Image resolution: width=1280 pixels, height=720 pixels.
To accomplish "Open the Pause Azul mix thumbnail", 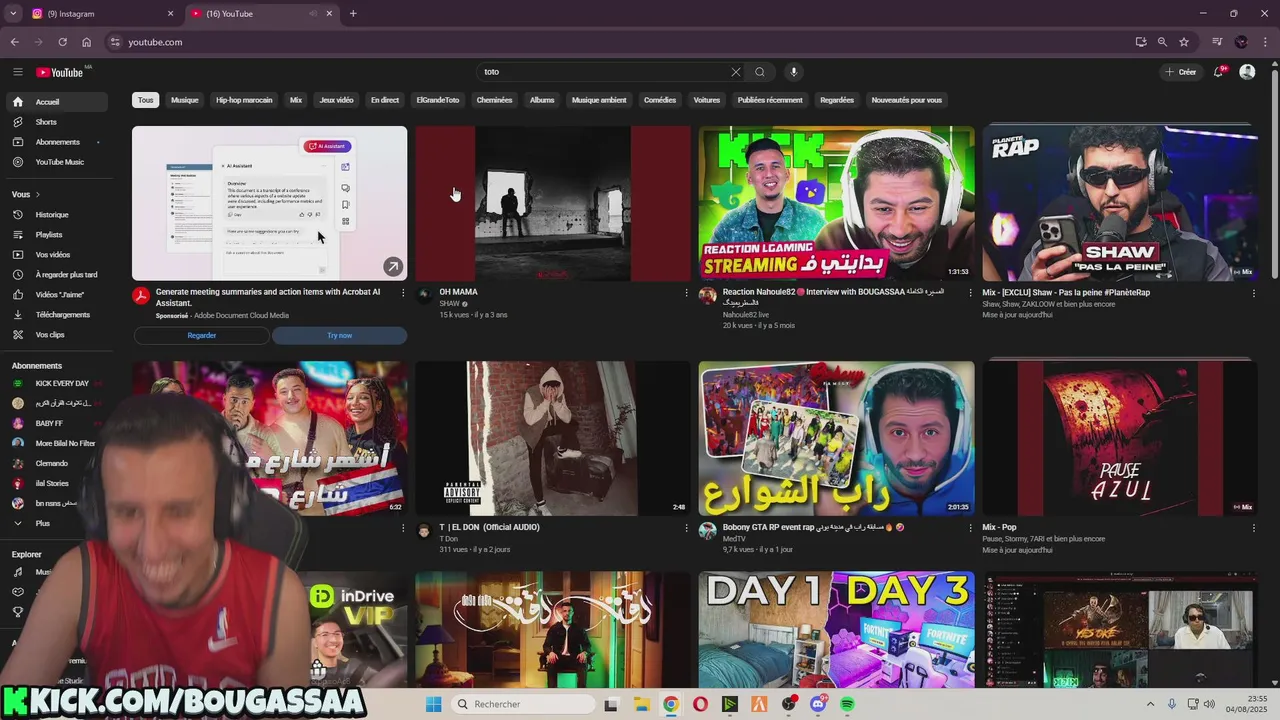I will click(1120, 438).
